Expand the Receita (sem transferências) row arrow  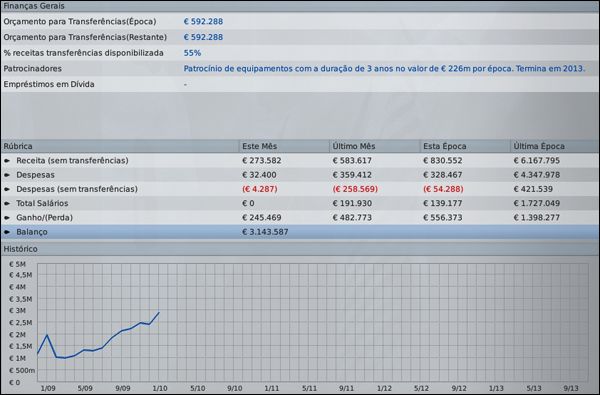point(7,161)
